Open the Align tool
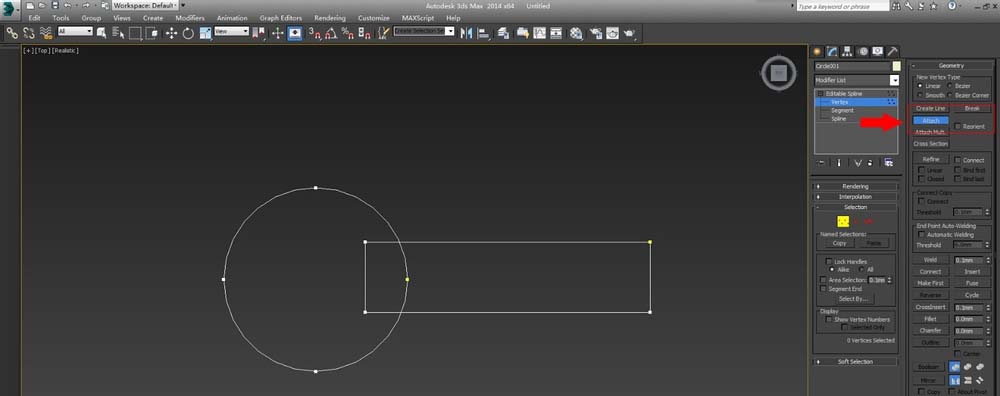 point(483,33)
